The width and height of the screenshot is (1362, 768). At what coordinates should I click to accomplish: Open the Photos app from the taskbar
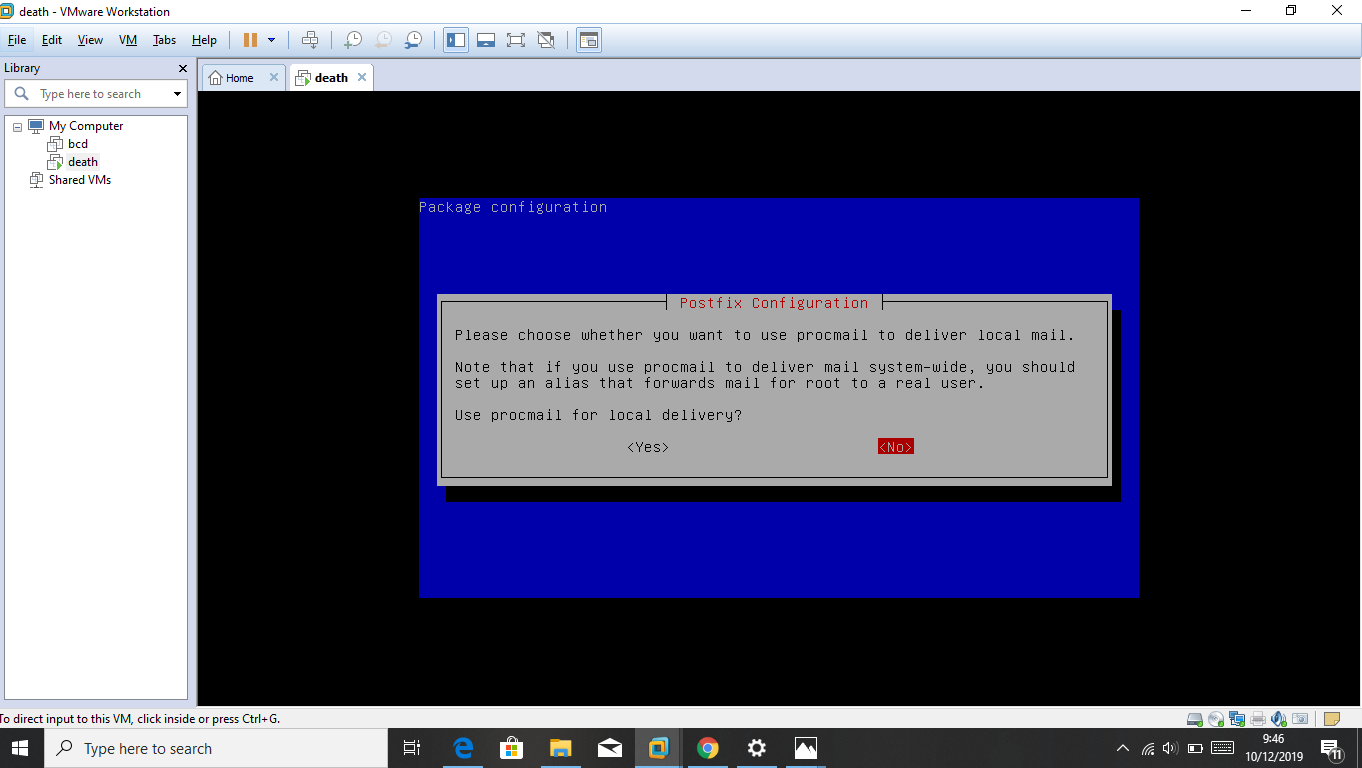point(806,748)
